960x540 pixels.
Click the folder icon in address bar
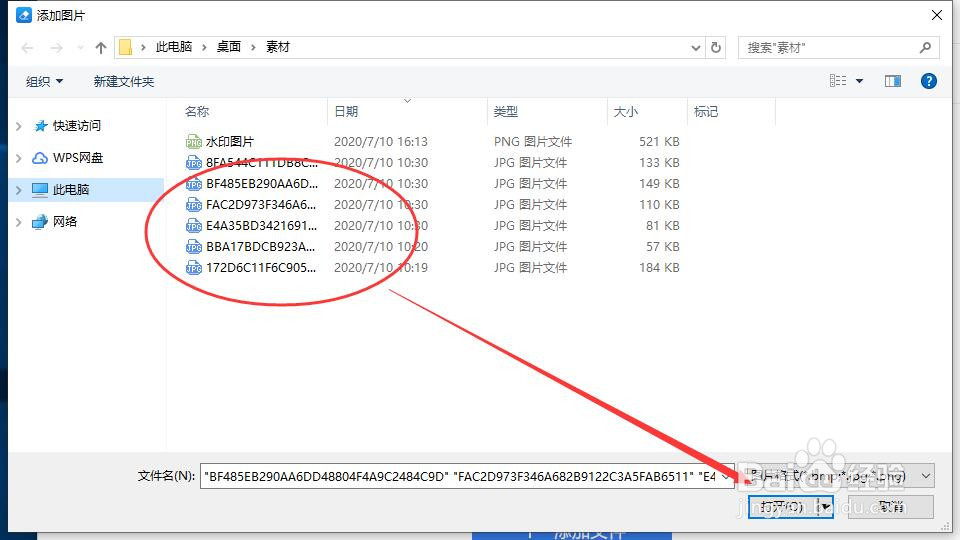click(x=125, y=47)
